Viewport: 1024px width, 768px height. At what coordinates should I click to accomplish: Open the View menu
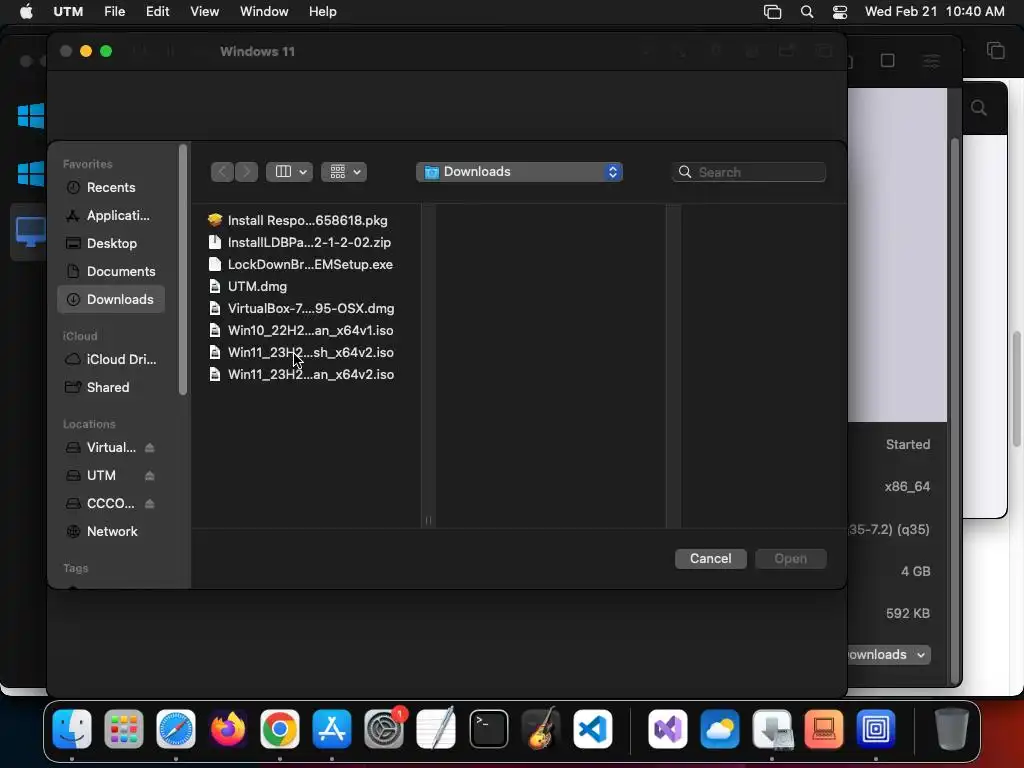pos(204,12)
